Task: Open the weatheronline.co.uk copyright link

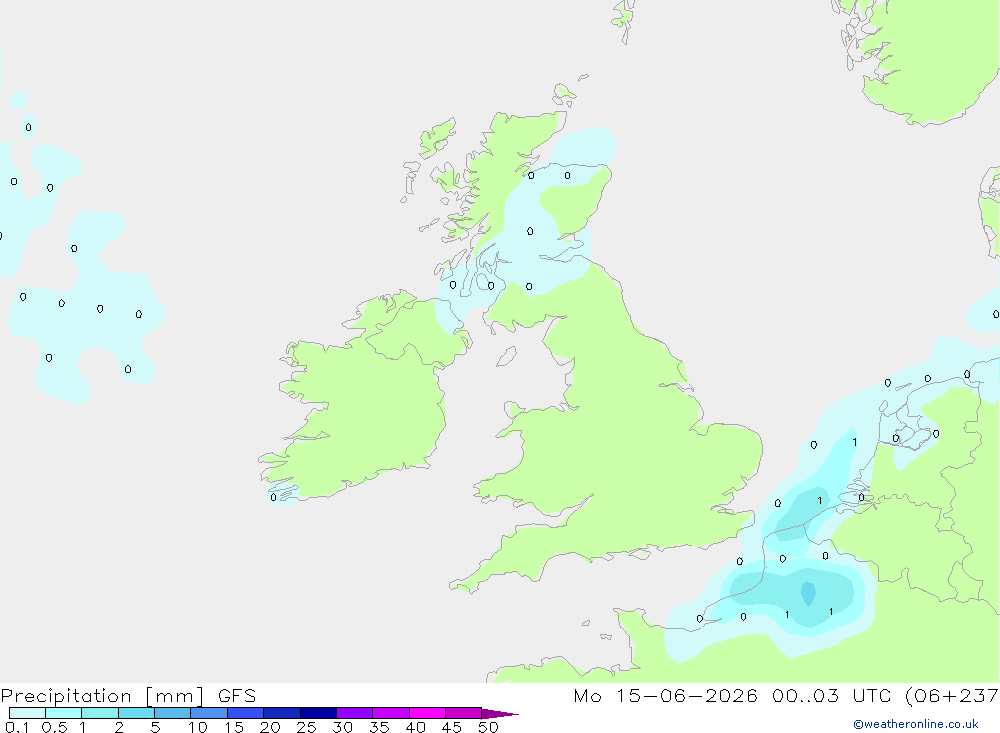Action: tap(916, 724)
